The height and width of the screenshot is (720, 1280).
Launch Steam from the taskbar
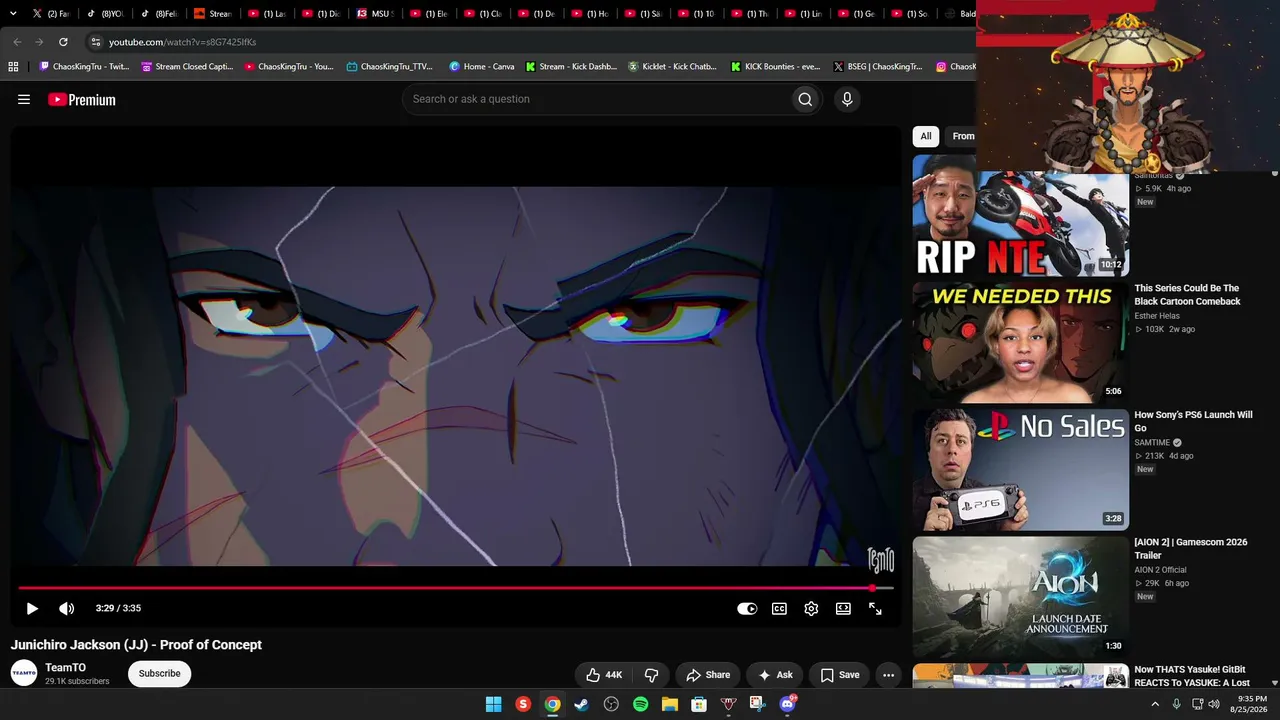point(581,704)
